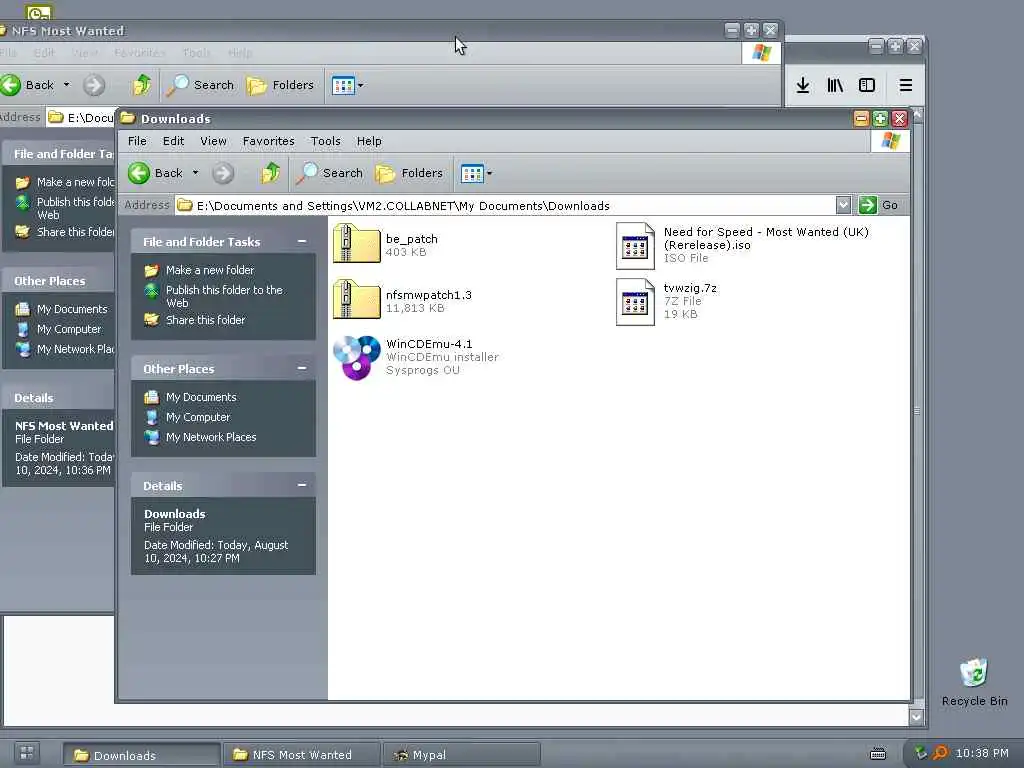Image resolution: width=1024 pixels, height=768 pixels.
Task: Open Search in the Downloads toolbar
Action: coord(328,173)
